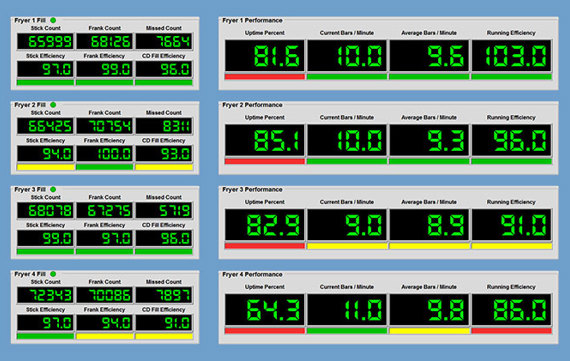
Task: Click Fryer 3 Uptime Percent display 82.9
Action: pos(265,225)
